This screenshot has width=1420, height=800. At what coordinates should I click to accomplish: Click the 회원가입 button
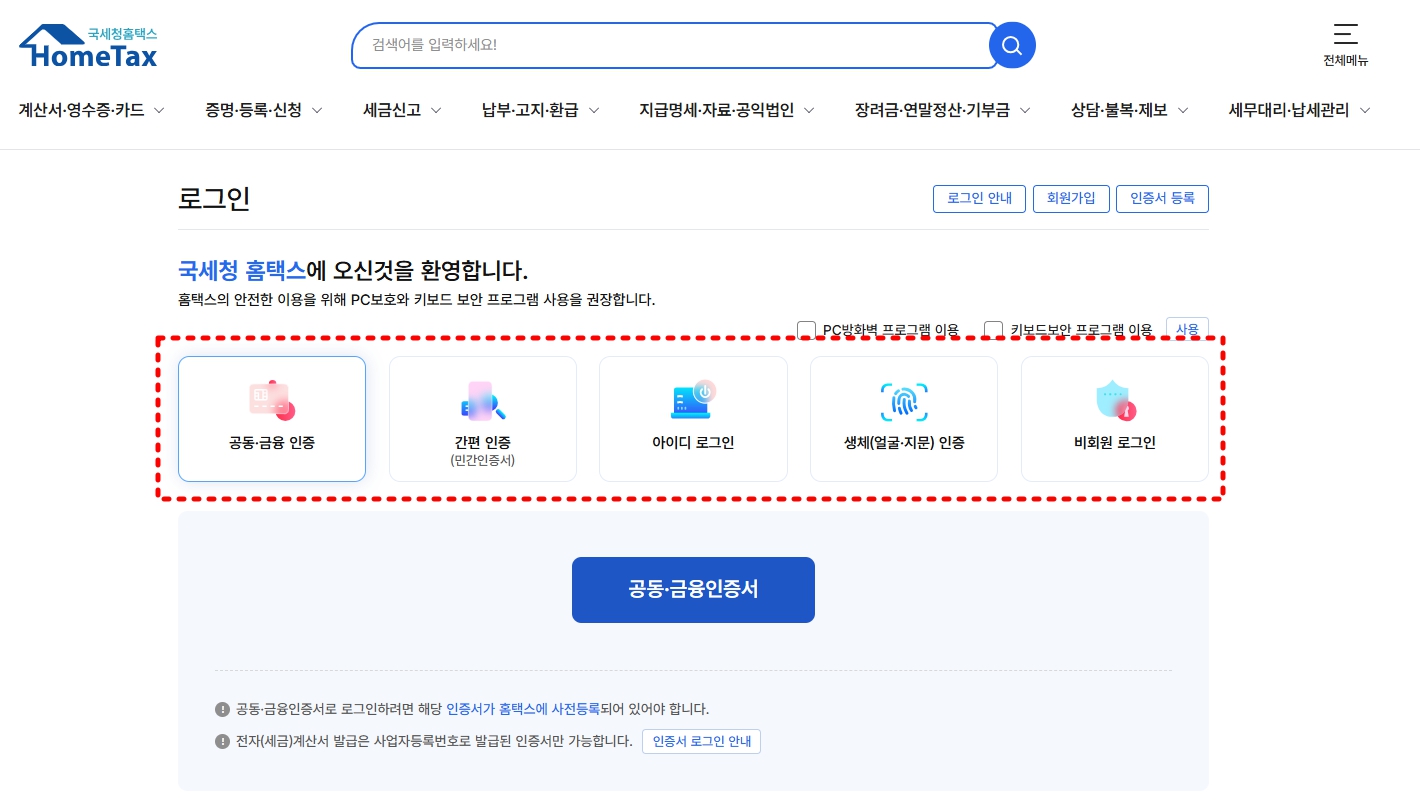[x=1071, y=198]
